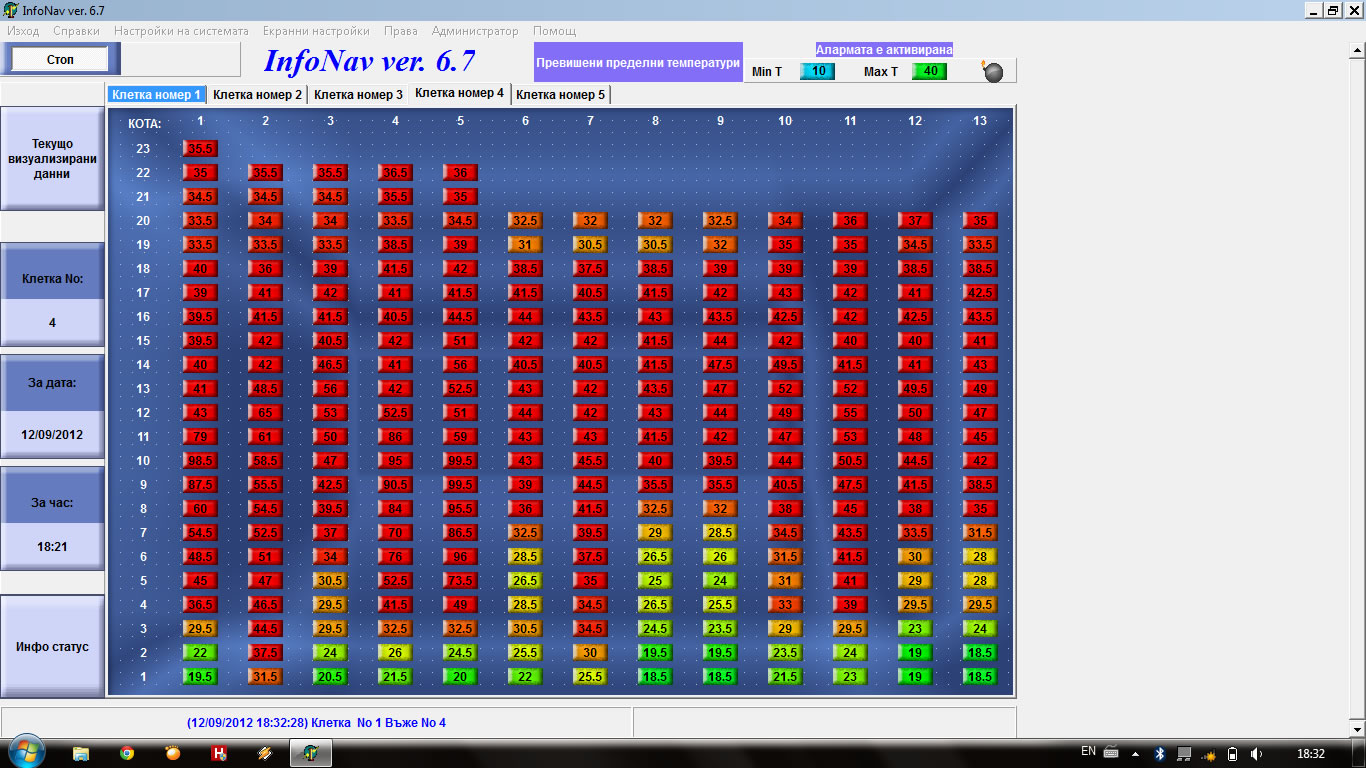Screen dimensions: 1366x768
Task: Select the sensor cell showing 73.5
Action: pos(460,581)
